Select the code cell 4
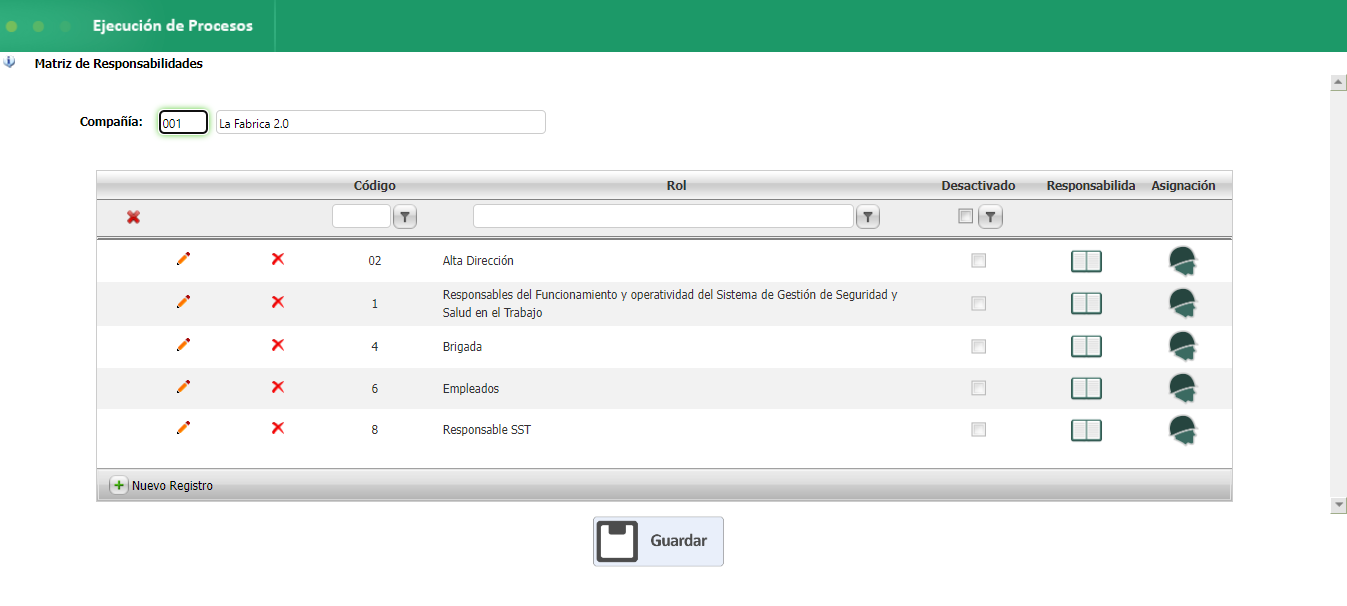This screenshot has height=606, width=1347. tap(375, 347)
